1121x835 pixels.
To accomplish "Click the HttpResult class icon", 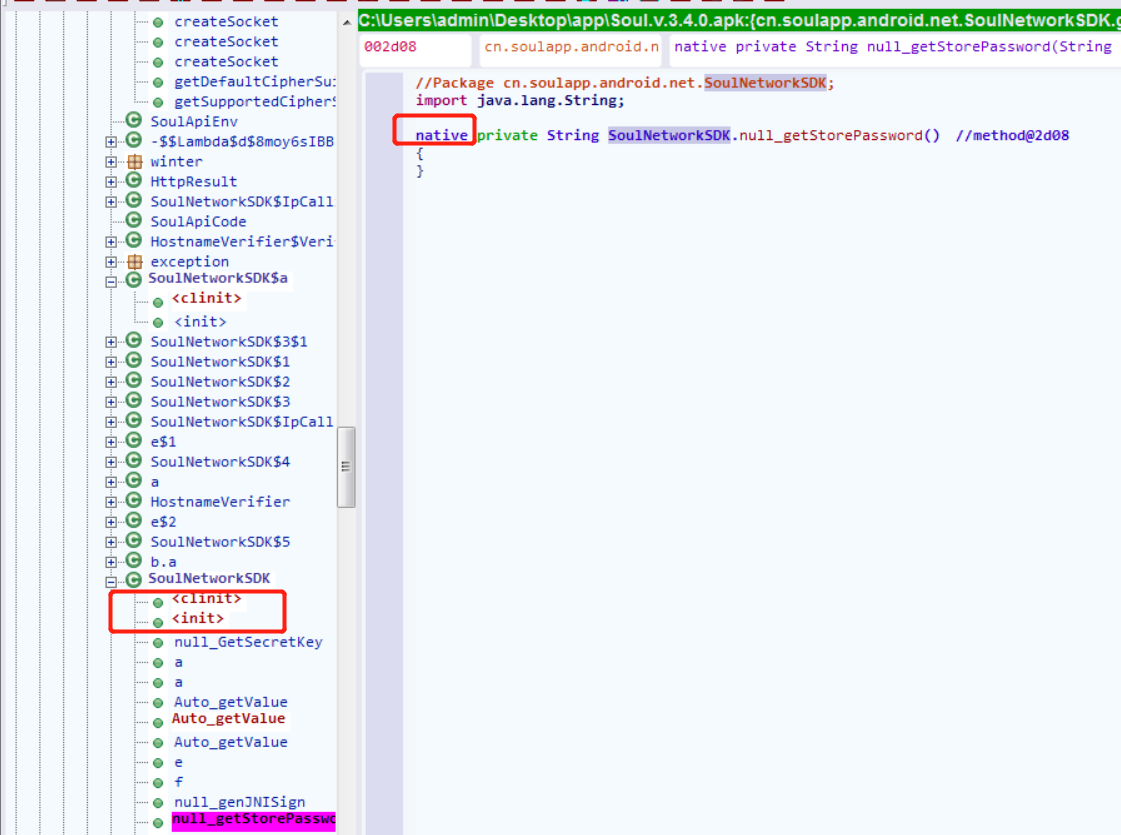I will tap(134, 179).
